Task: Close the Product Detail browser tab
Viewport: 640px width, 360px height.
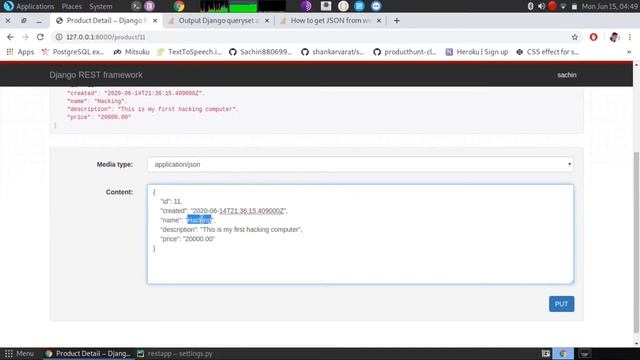Action: tap(155, 20)
